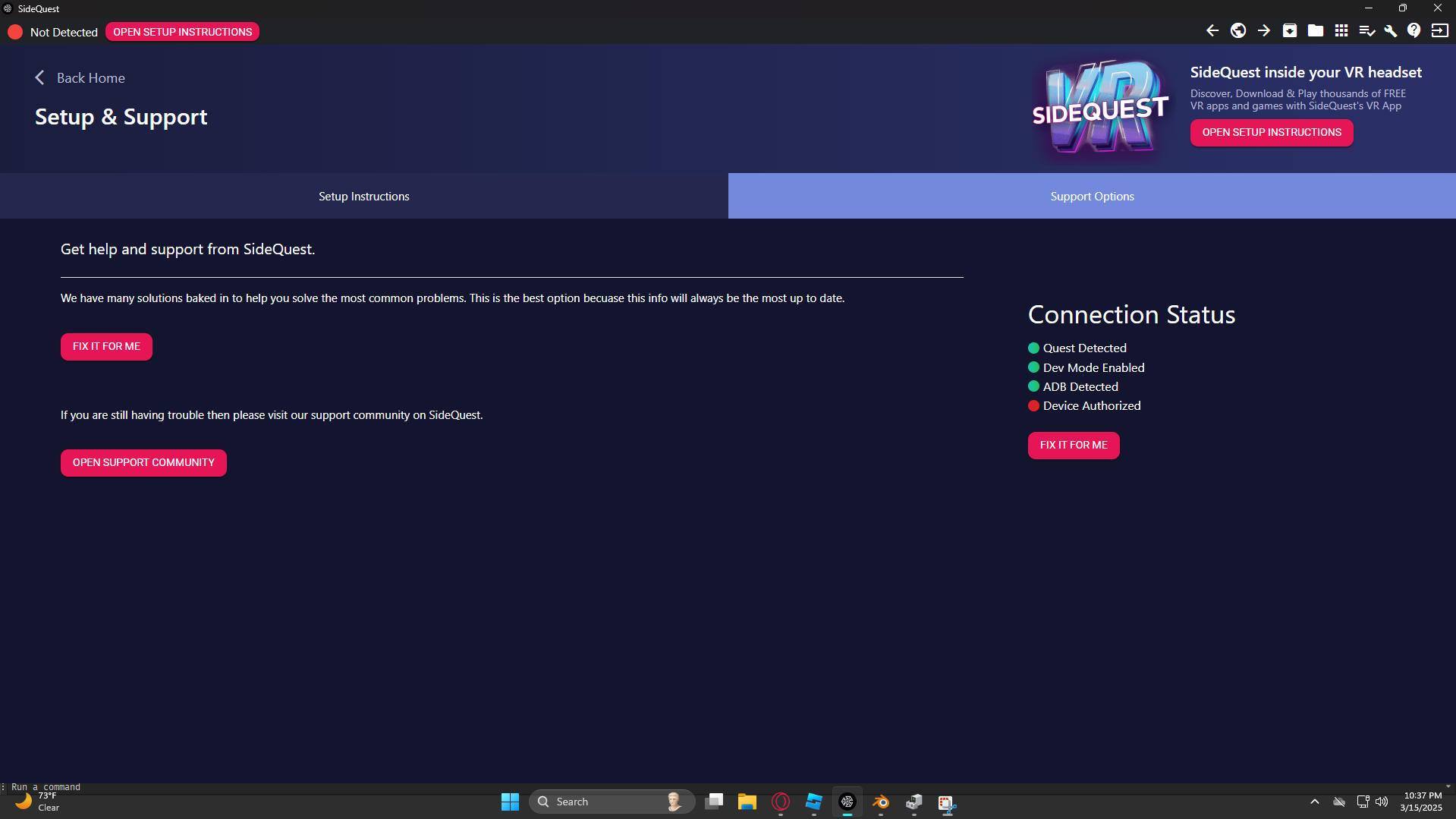Switch to the Setup Instructions tab
The height and width of the screenshot is (819, 1456).
[x=363, y=196]
